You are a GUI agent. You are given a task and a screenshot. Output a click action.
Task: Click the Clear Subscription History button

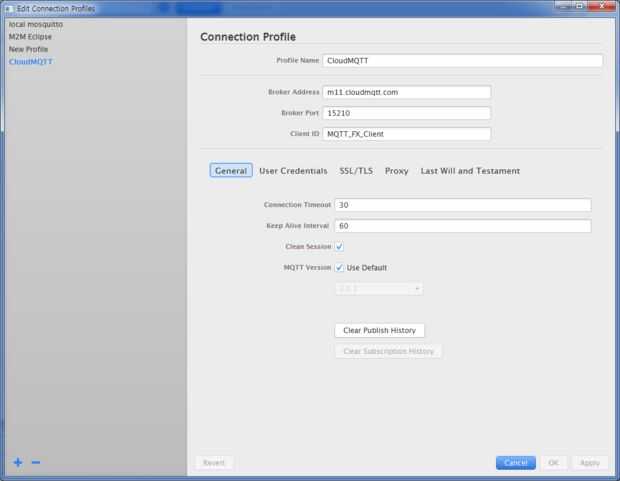point(388,351)
